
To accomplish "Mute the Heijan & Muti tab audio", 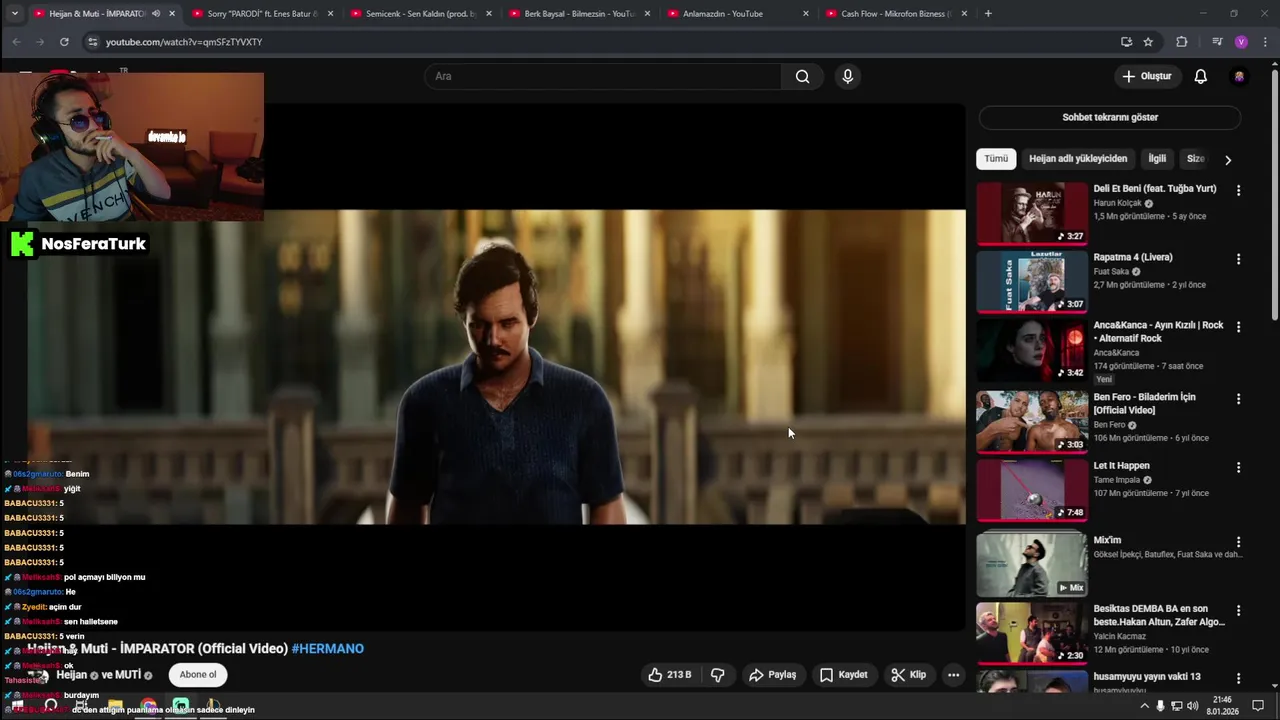I will [155, 14].
